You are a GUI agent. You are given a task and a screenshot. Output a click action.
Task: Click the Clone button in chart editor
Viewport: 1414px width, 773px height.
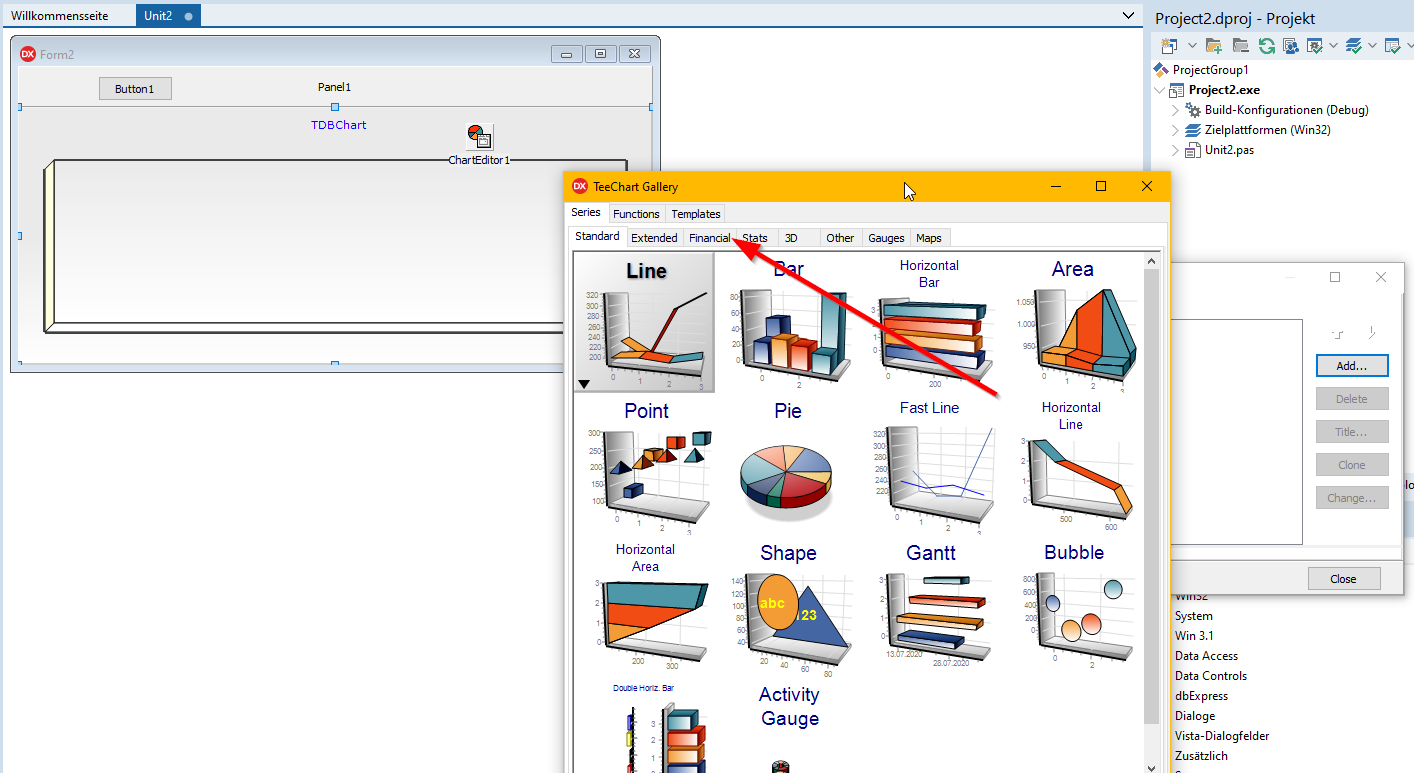[x=1352, y=465]
